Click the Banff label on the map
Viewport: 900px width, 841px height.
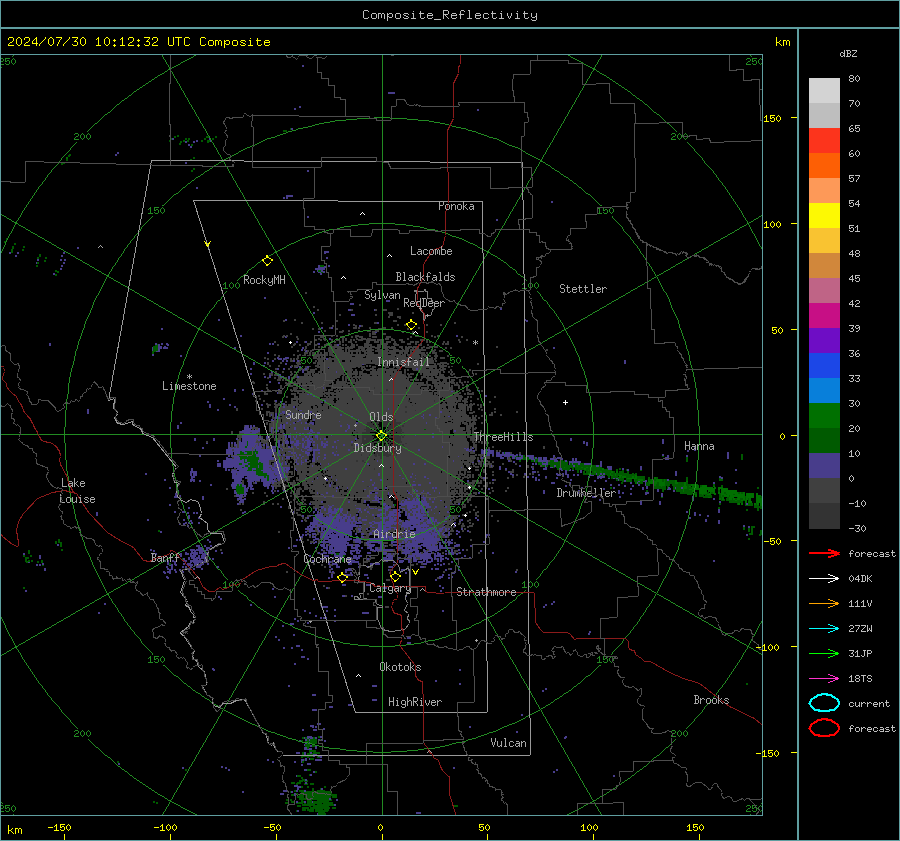(165, 557)
